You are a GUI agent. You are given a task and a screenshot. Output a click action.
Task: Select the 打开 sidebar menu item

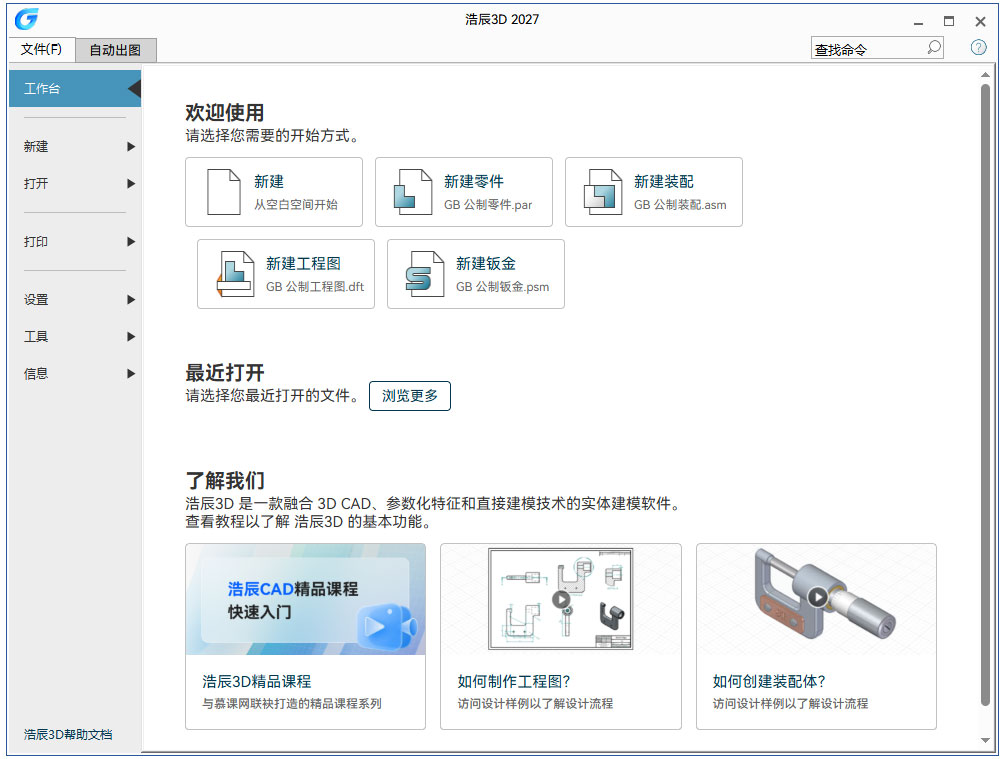[74, 184]
